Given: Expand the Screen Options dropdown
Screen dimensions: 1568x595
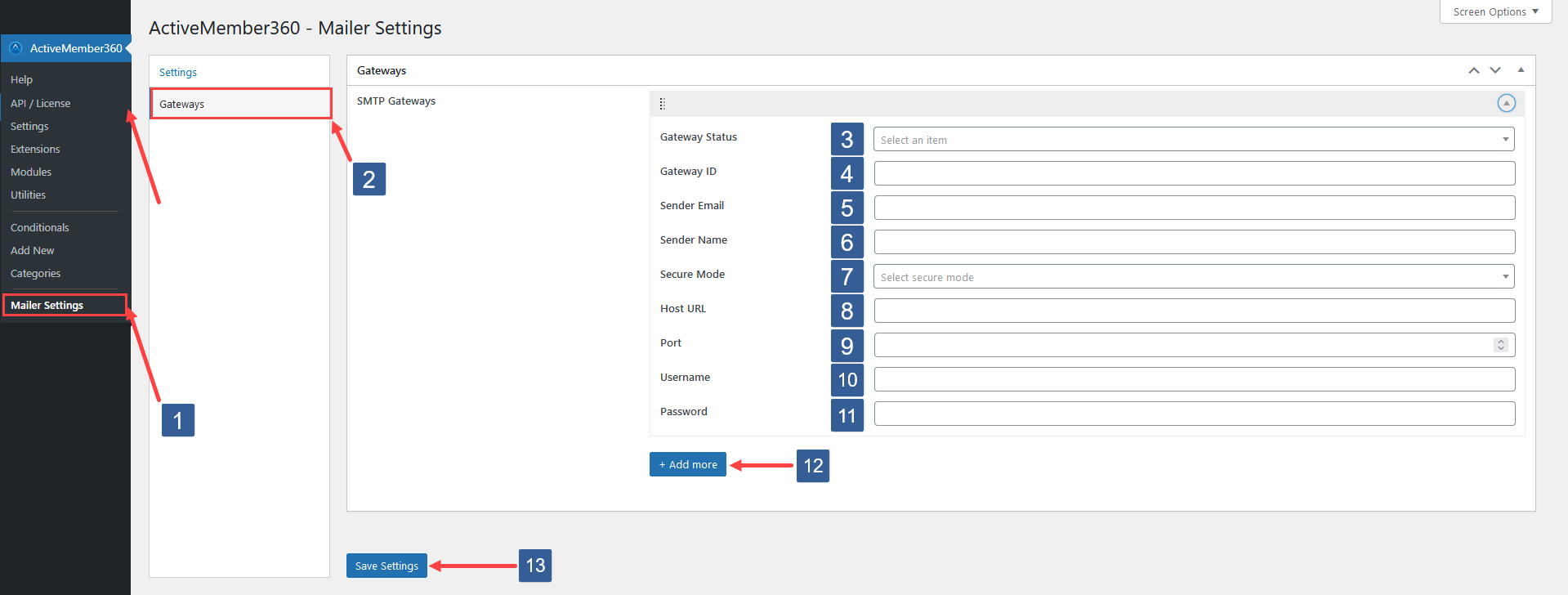Looking at the screenshot, I should [1495, 11].
